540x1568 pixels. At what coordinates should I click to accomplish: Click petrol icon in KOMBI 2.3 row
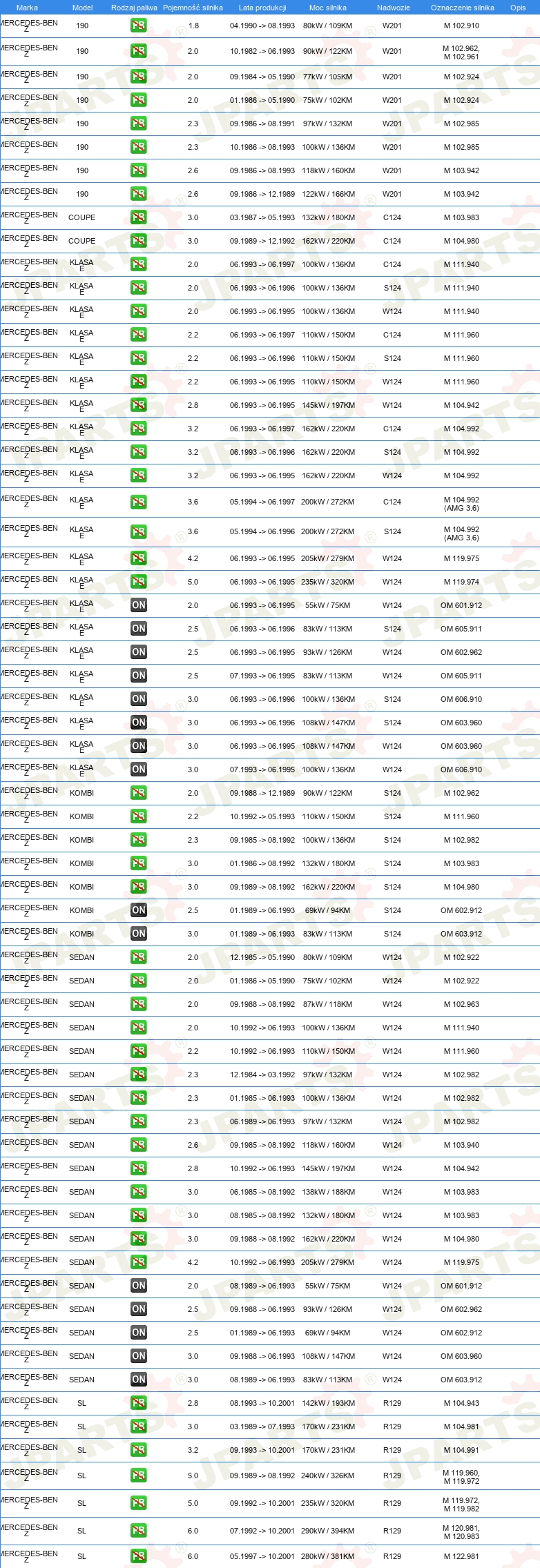(x=138, y=840)
